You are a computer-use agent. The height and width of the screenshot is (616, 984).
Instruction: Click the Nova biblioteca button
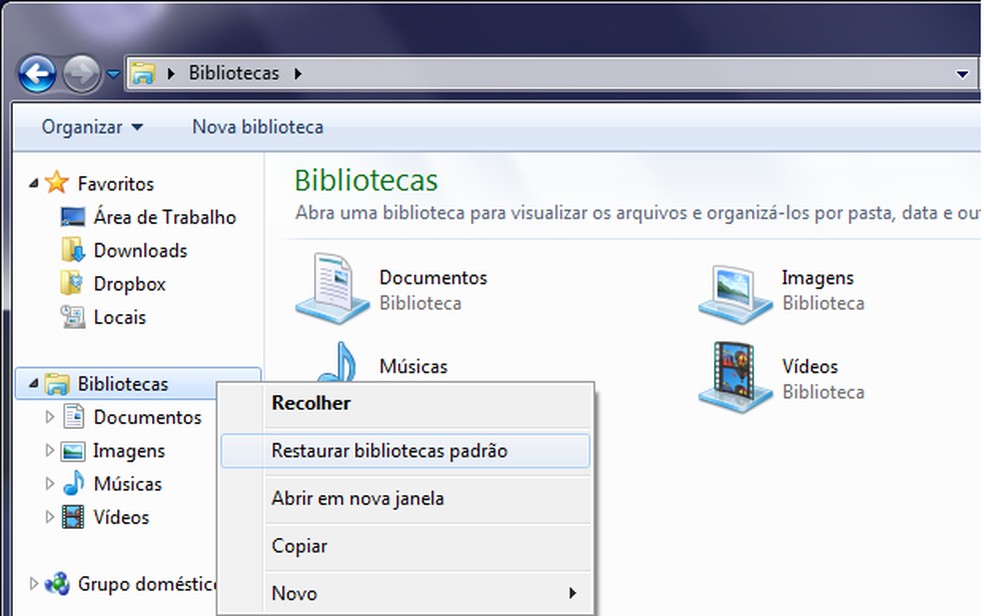257,127
